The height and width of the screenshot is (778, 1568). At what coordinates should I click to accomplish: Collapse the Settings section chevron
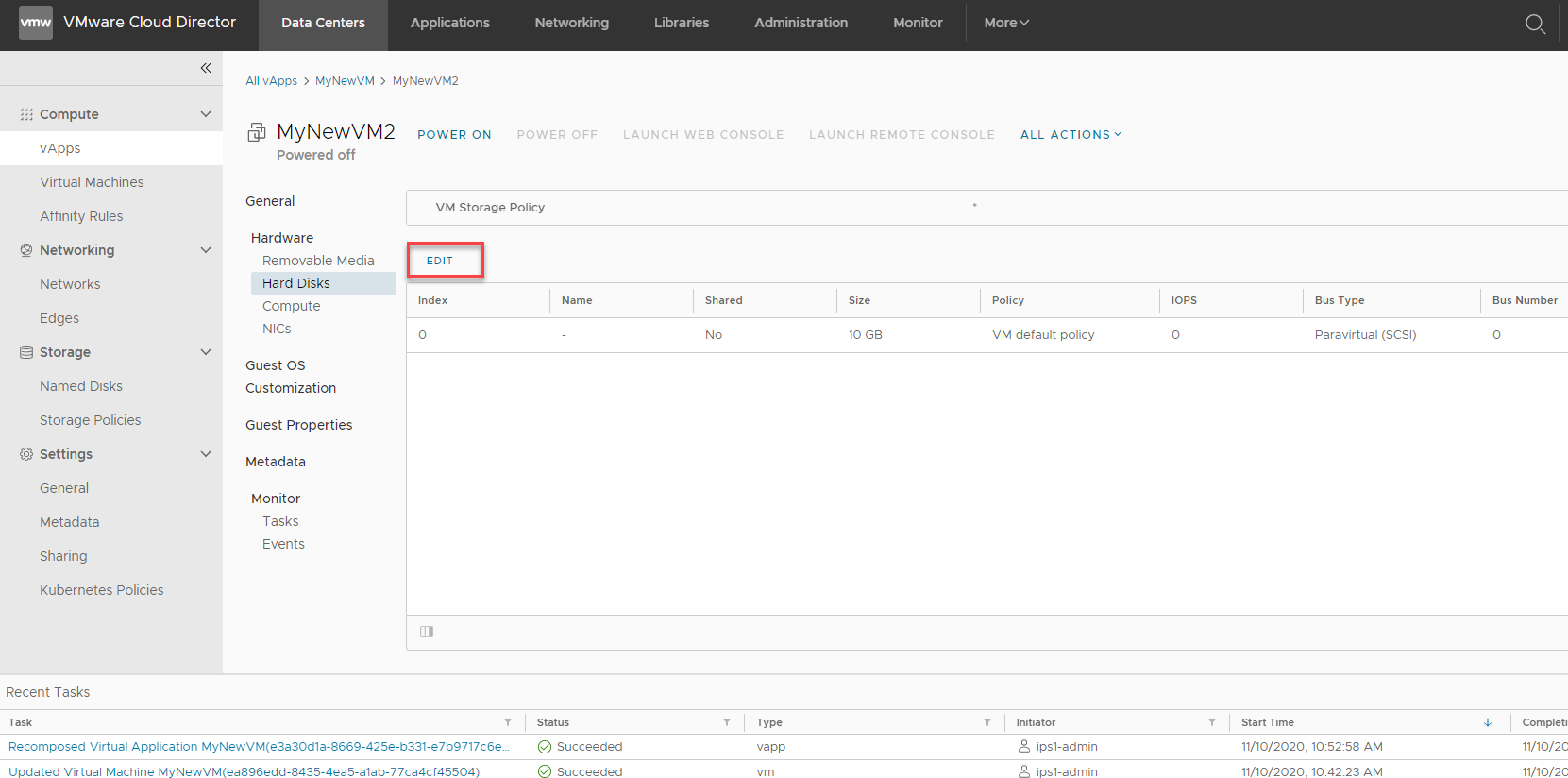206,454
